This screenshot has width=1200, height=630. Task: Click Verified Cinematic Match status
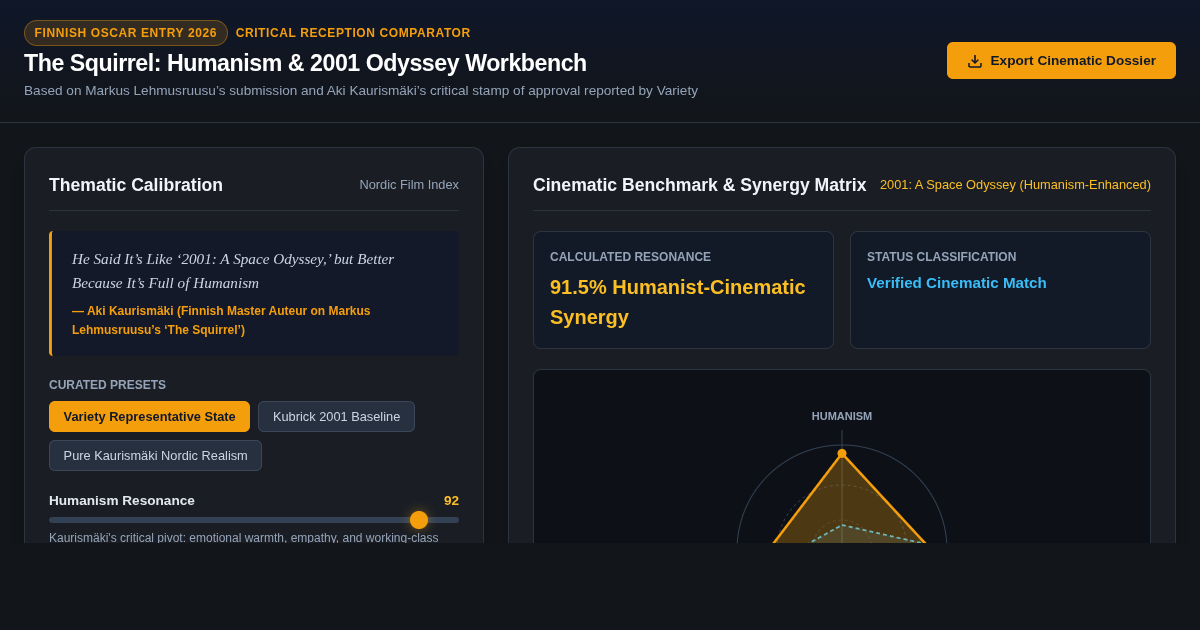957,283
